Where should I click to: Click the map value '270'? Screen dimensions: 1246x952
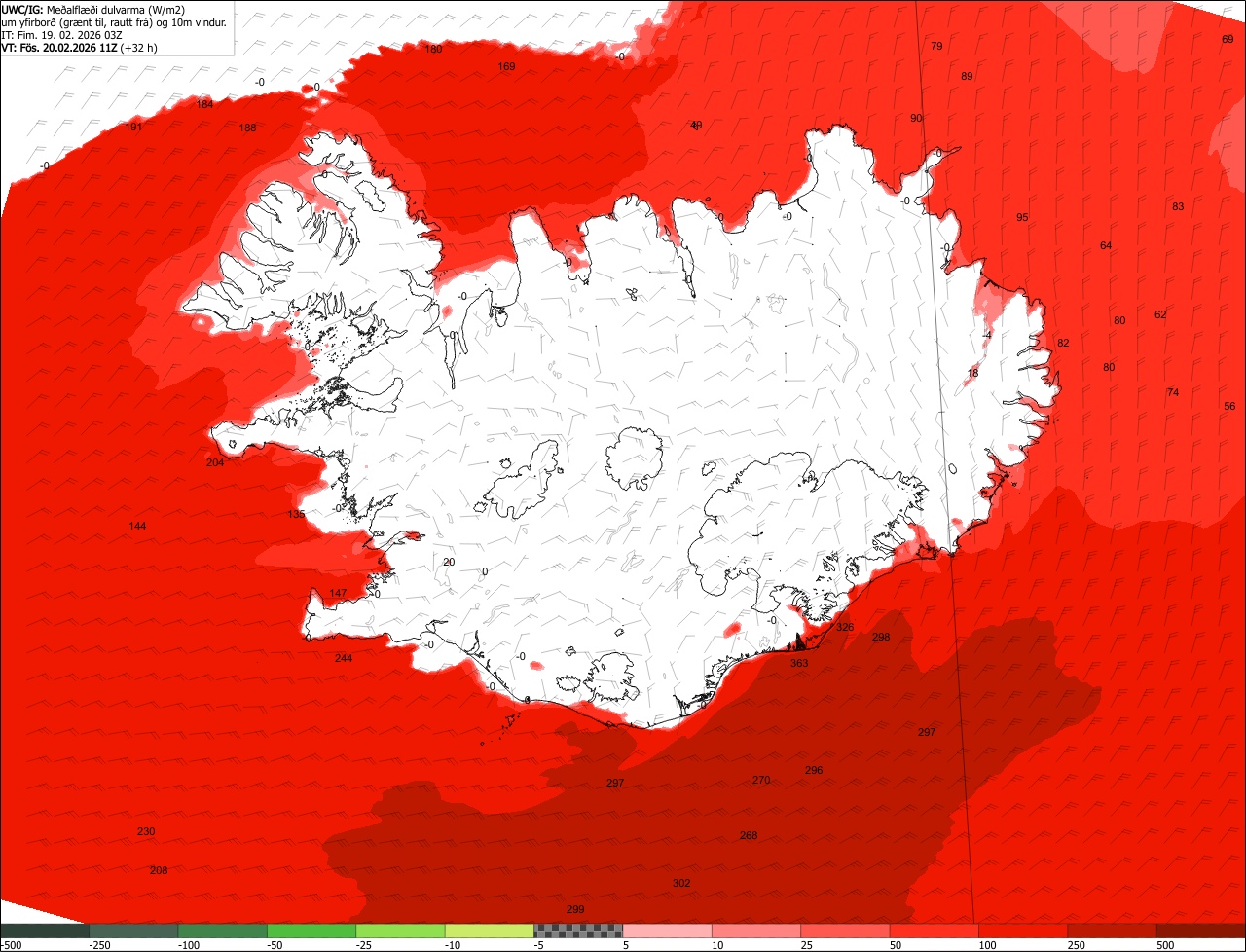click(x=761, y=780)
